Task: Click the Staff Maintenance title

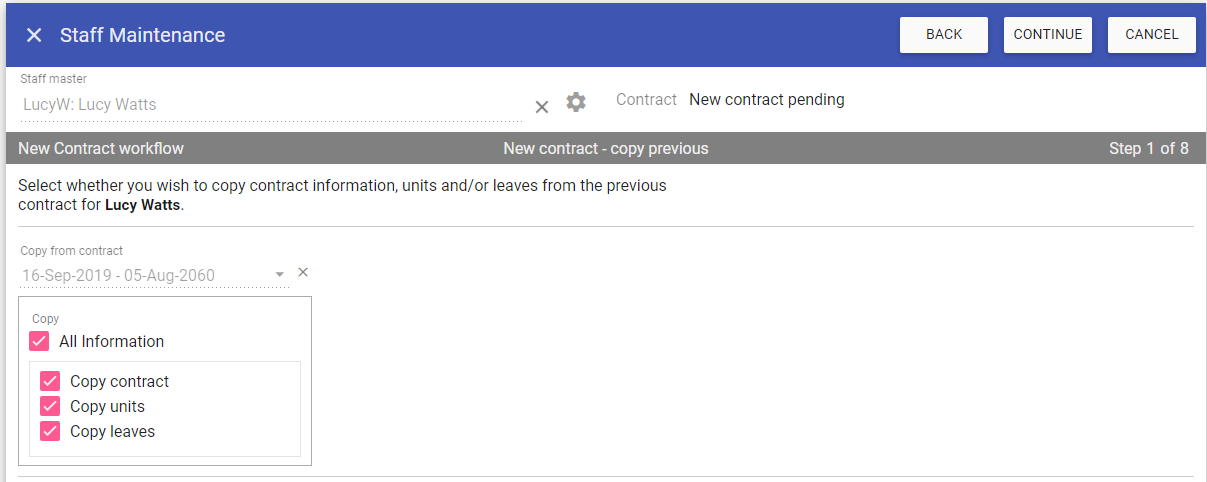Action: pyautogui.click(x=142, y=35)
